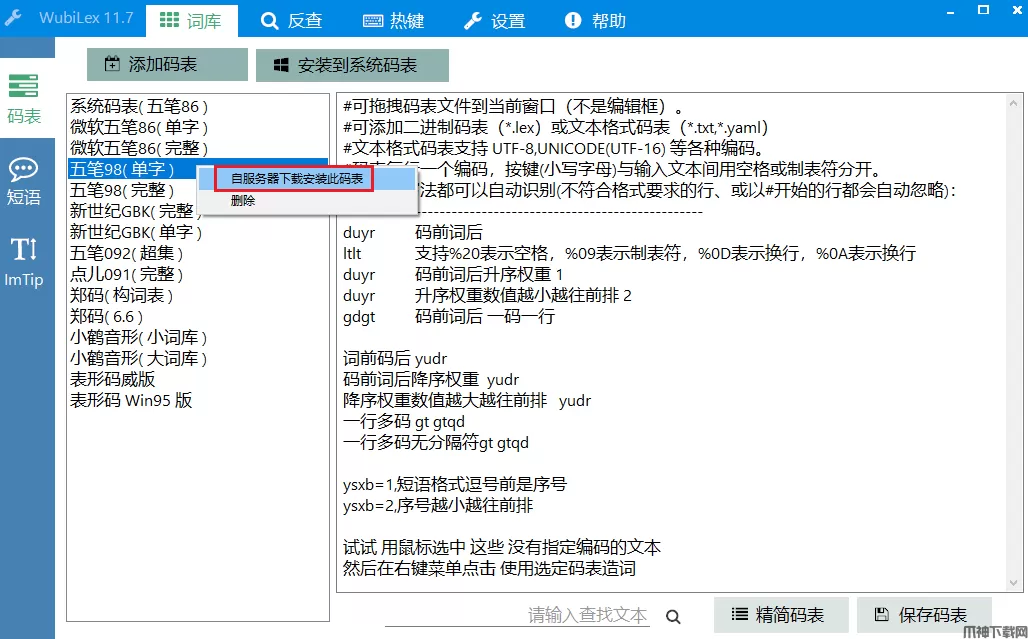
Task: Select 郑码( 构词表 ) entry
Action: tap(197, 295)
